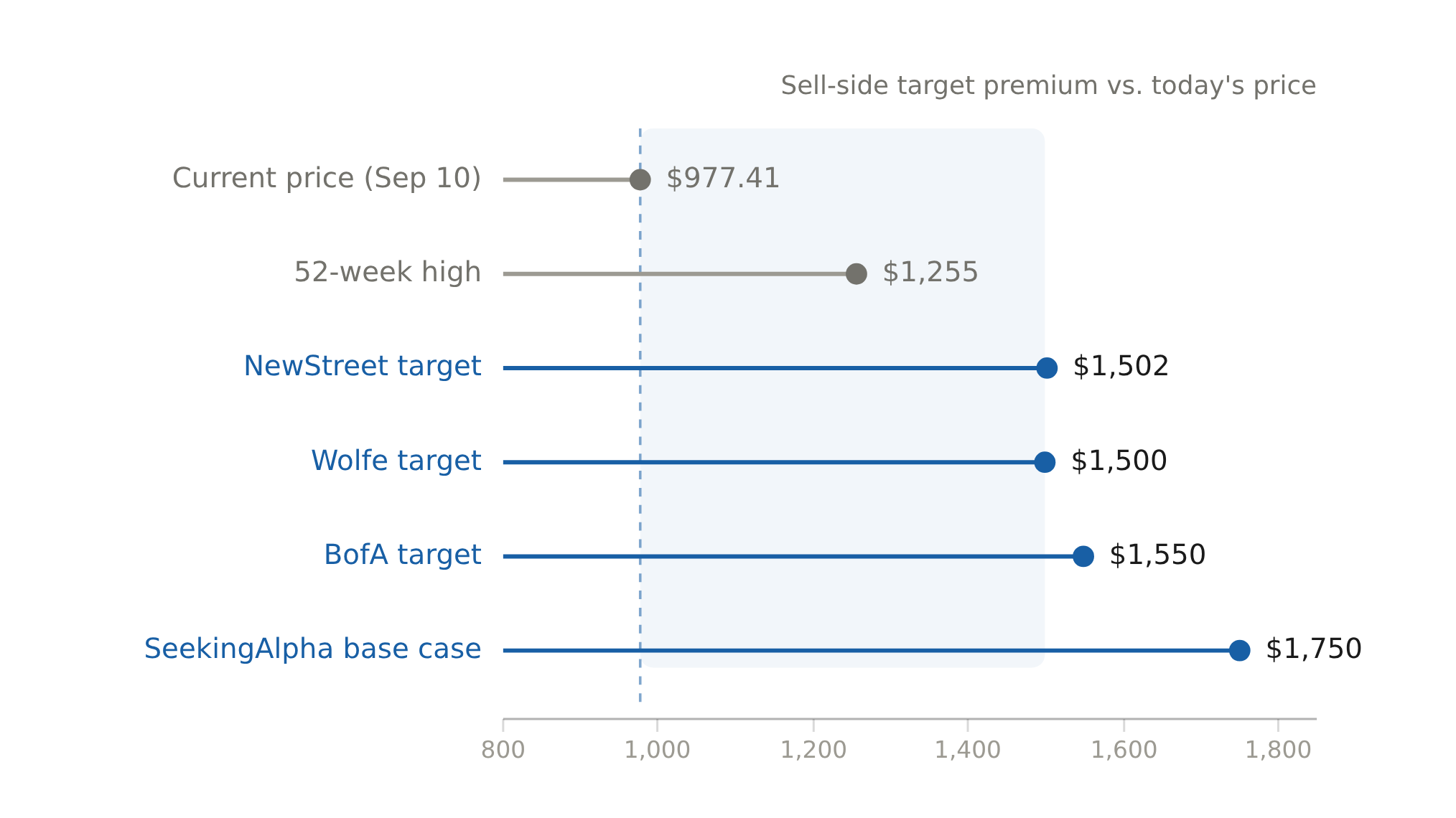The width and height of the screenshot is (1456, 818).
Task: Click the Wolfe target row label
Action: pos(396,461)
